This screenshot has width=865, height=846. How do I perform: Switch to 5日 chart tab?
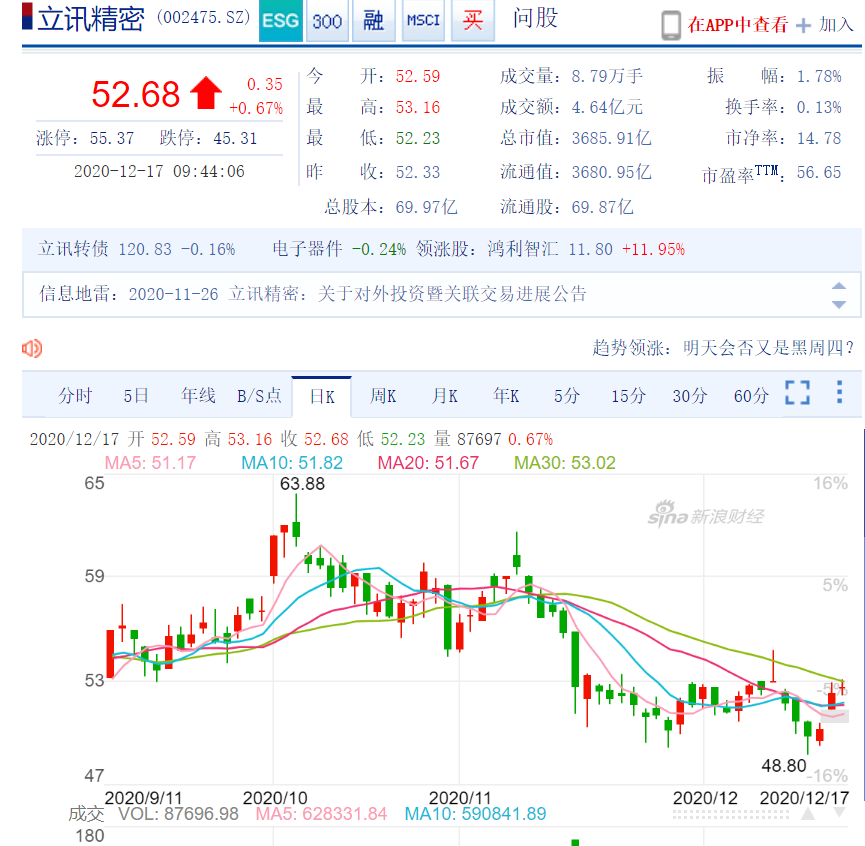(136, 396)
